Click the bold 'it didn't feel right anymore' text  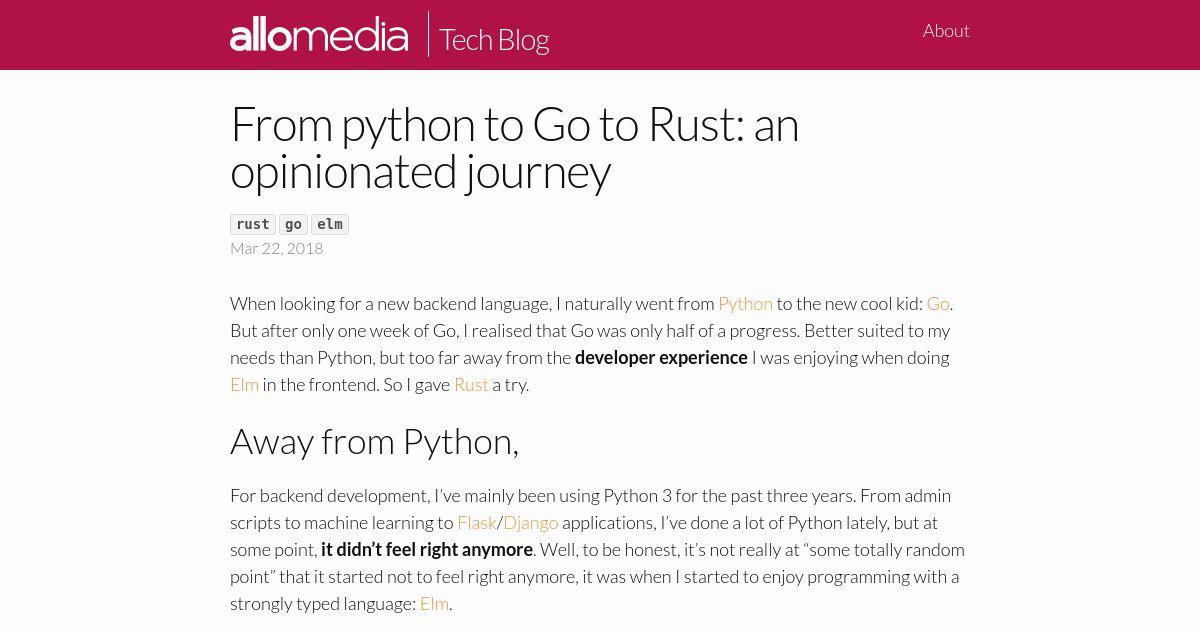point(427,549)
